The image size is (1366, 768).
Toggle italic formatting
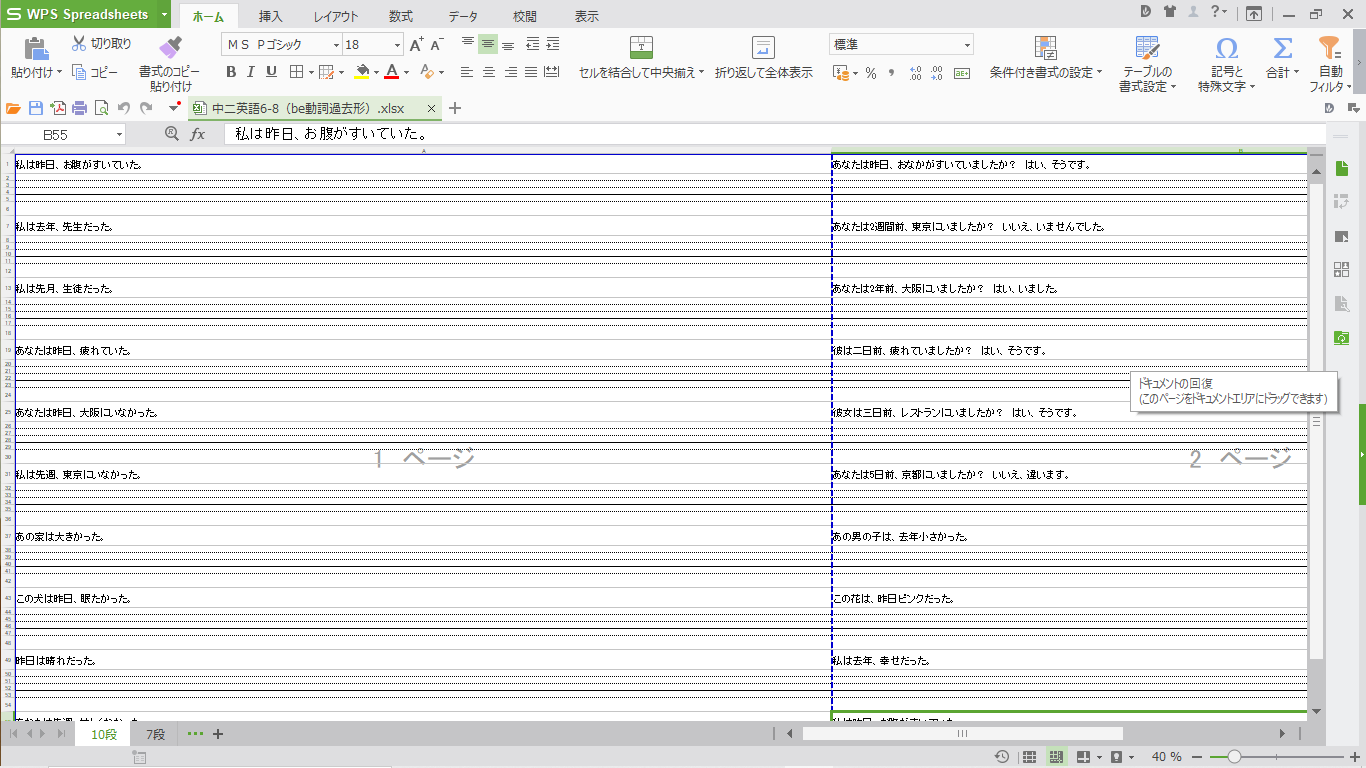click(251, 72)
